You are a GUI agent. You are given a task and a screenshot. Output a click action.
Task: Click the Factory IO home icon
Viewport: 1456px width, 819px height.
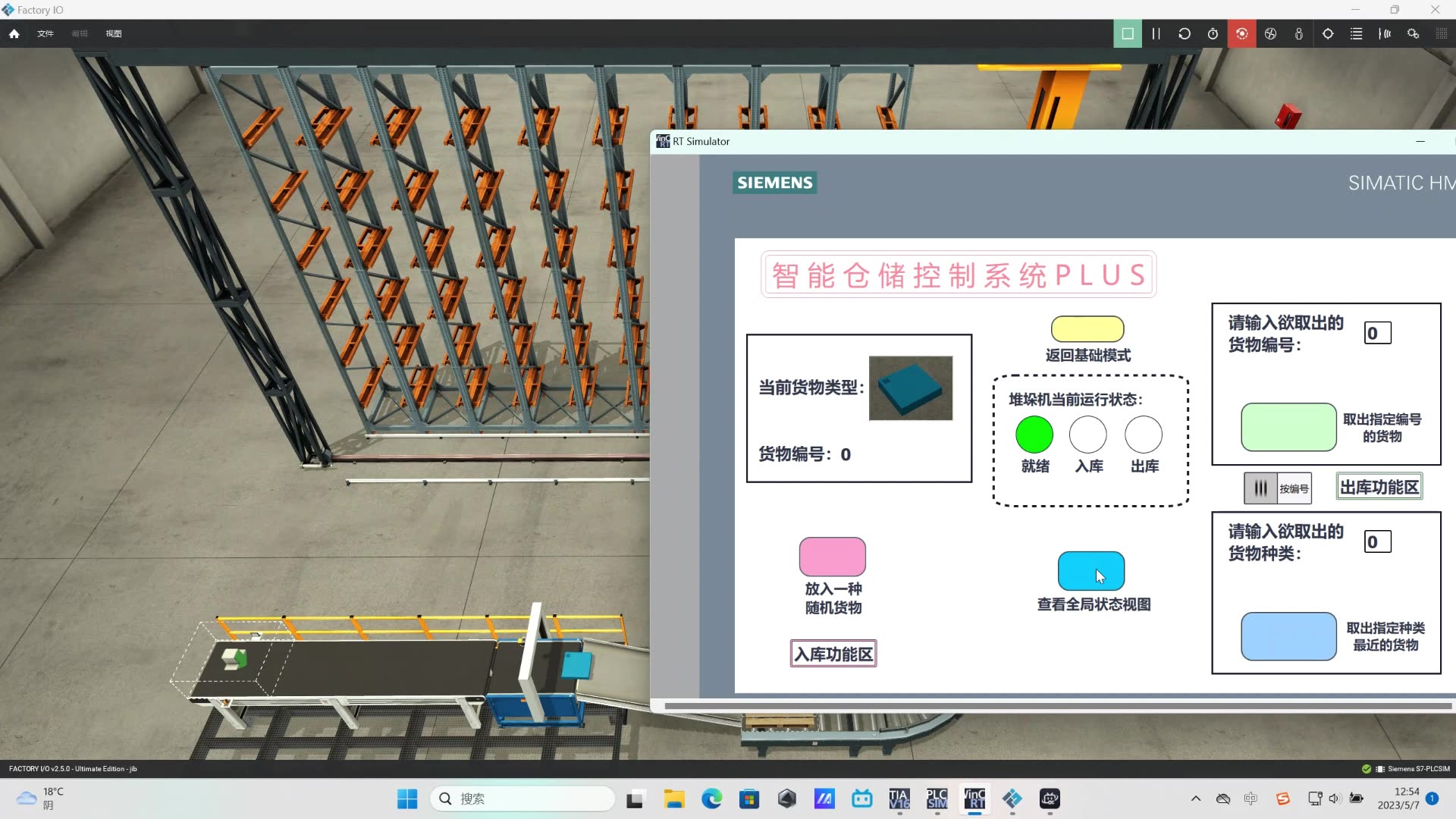tap(13, 33)
